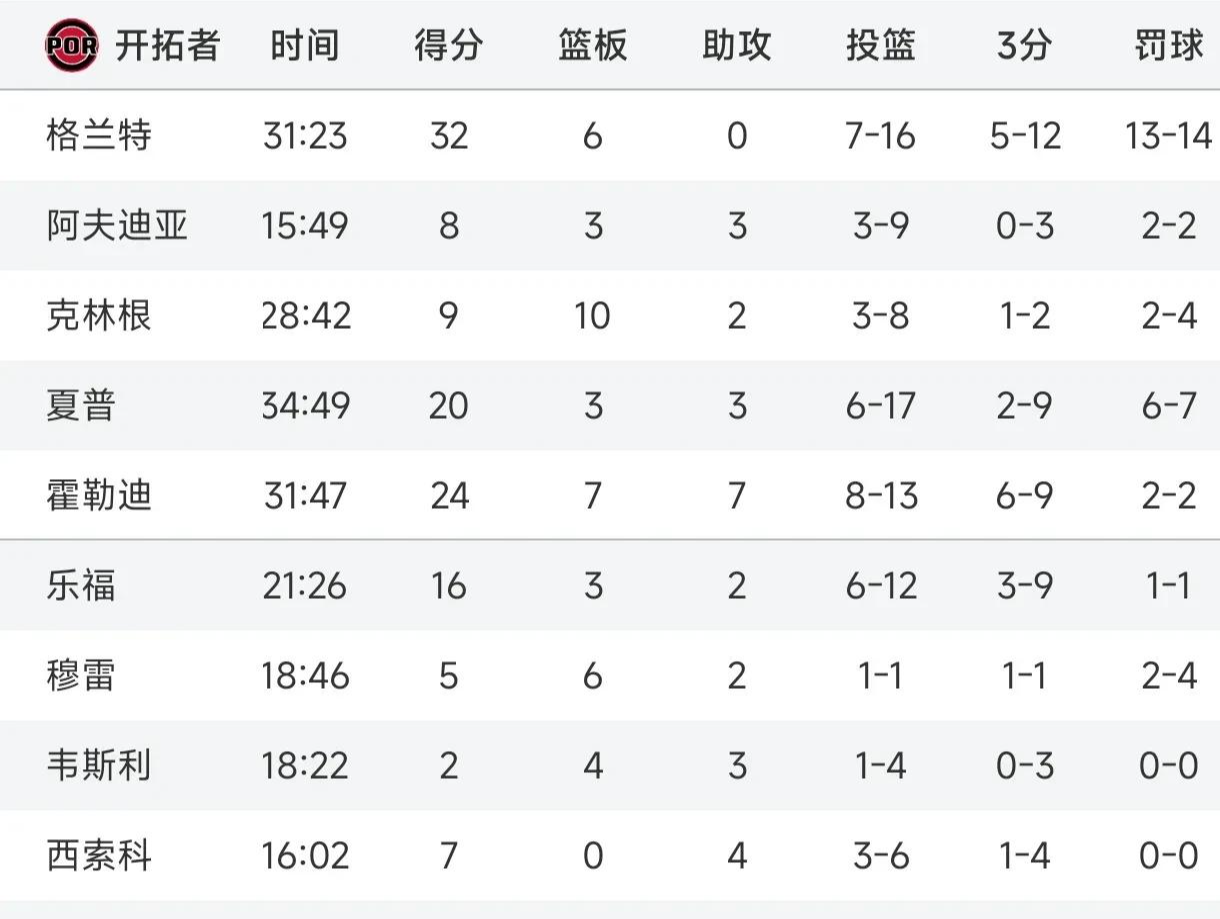
Task: Click the 篮板 column header
Action: tap(593, 46)
